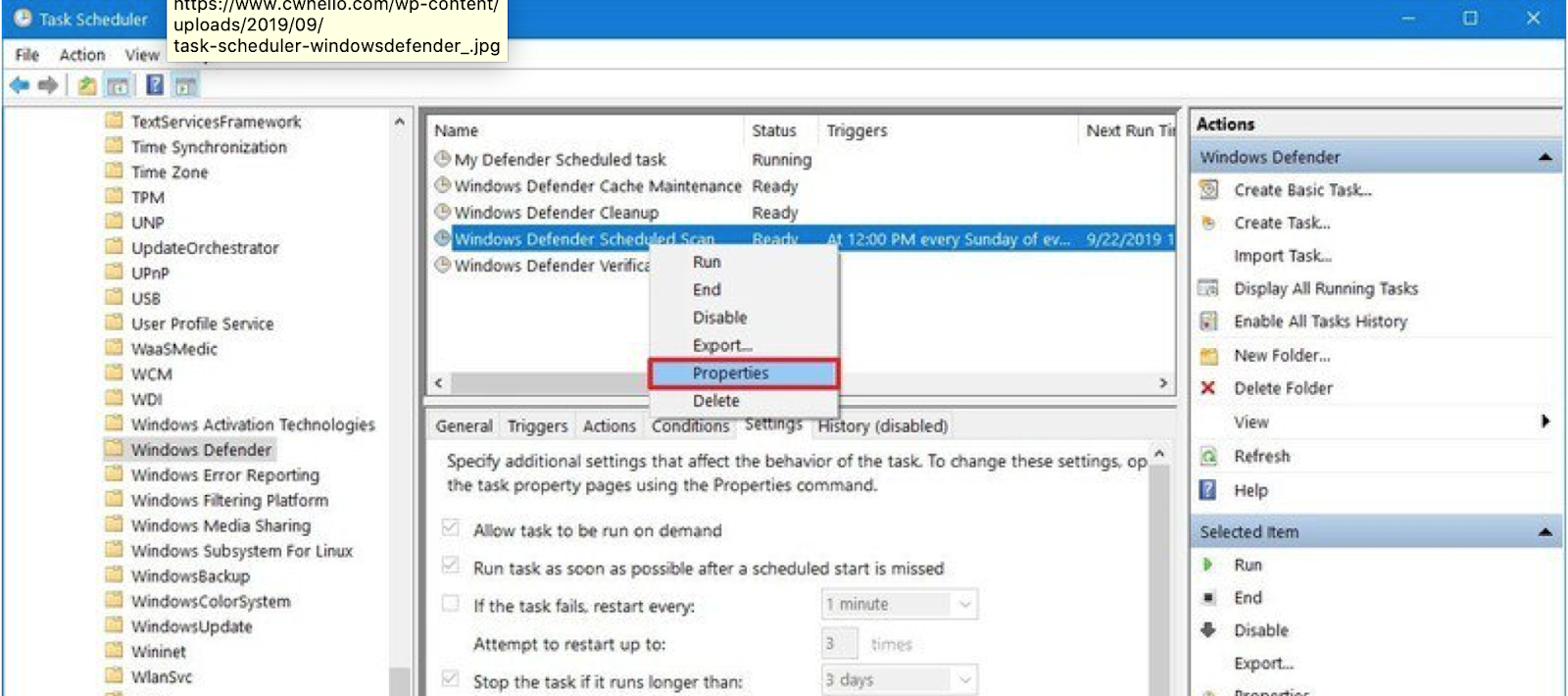Click the clock icon of My Defender Scheduled task
Image resolution: width=1568 pixels, height=696 pixels.
point(442,159)
